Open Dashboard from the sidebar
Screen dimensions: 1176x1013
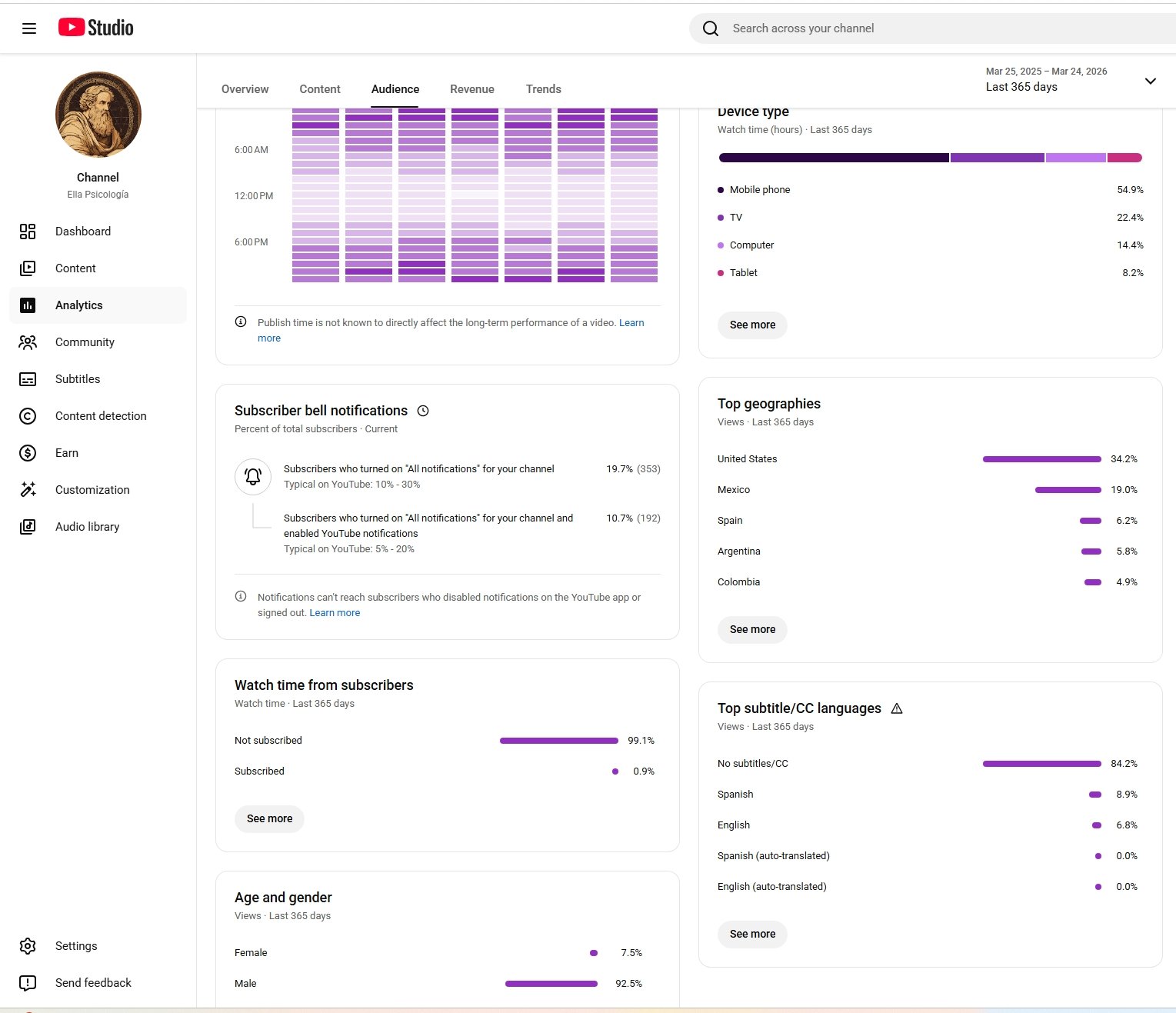(82, 232)
